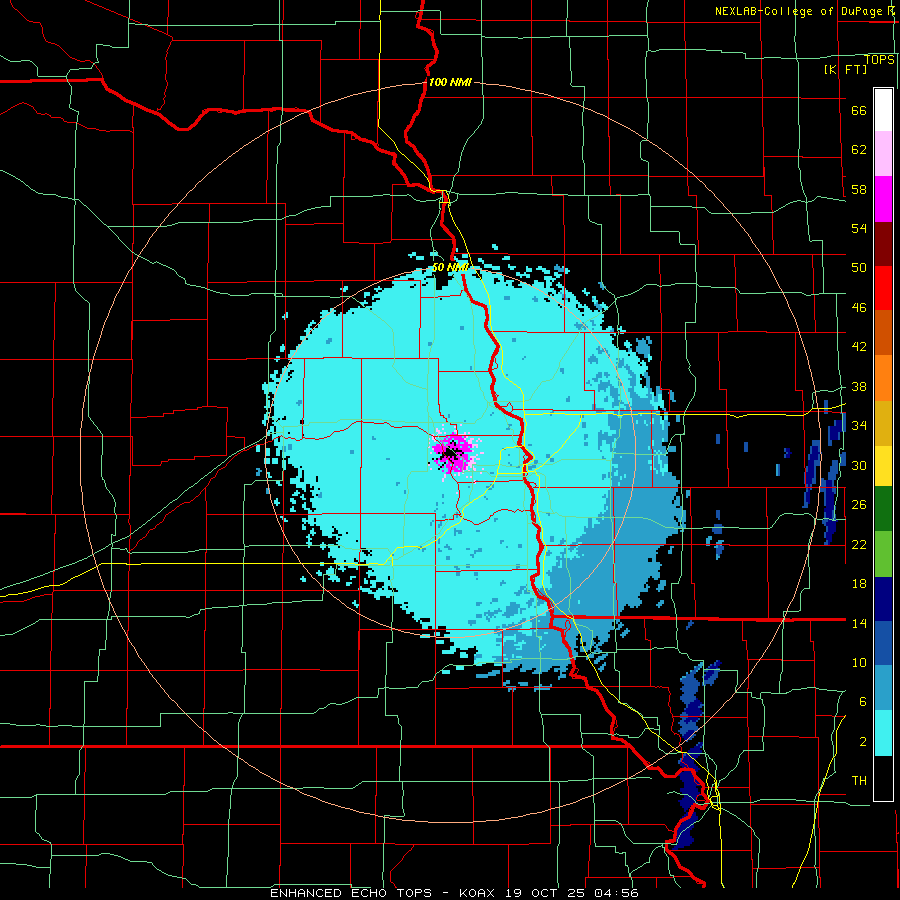Click the magenta echo cluster at radar center
Image resolution: width=900 pixels, height=900 pixels.
coord(453,451)
